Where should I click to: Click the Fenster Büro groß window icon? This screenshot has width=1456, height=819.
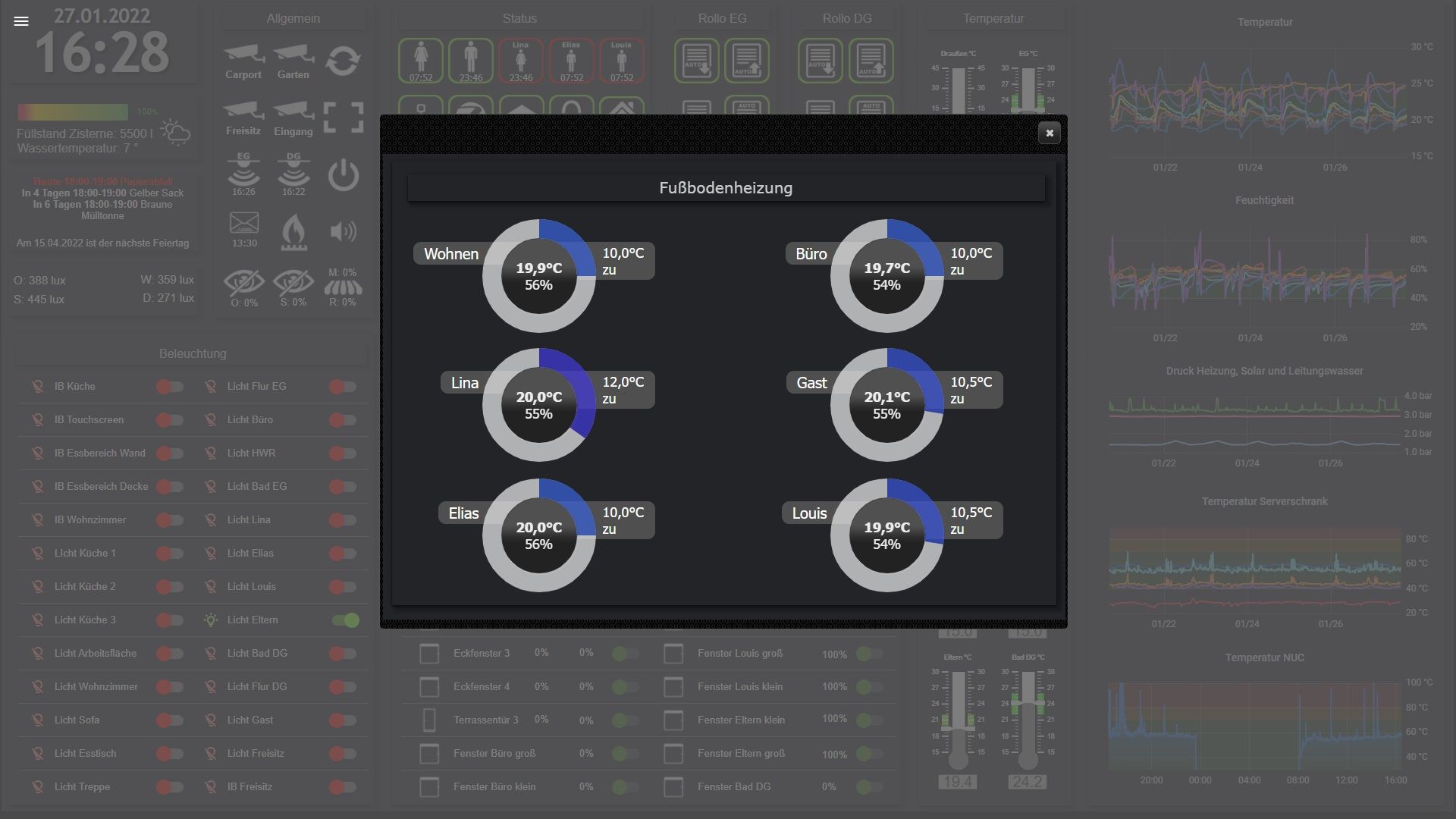(429, 754)
